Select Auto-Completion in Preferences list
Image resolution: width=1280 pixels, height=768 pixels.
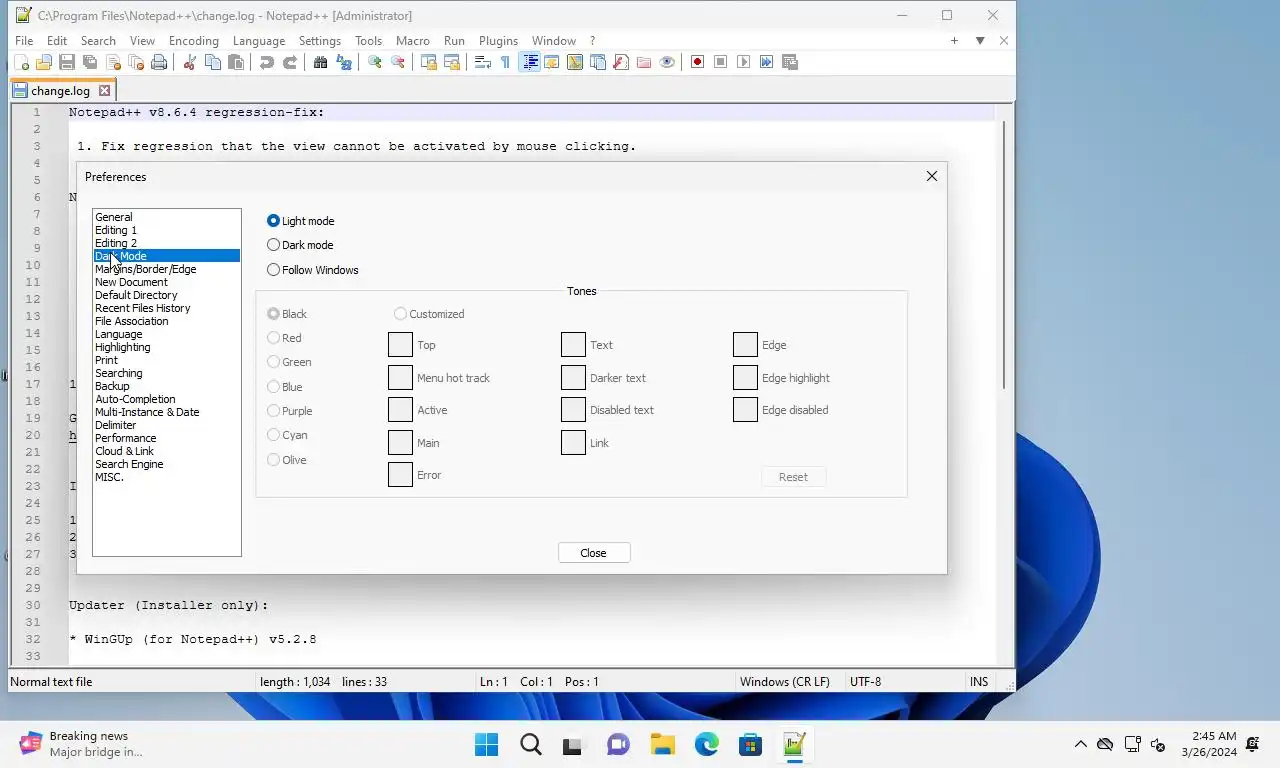pos(167,399)
